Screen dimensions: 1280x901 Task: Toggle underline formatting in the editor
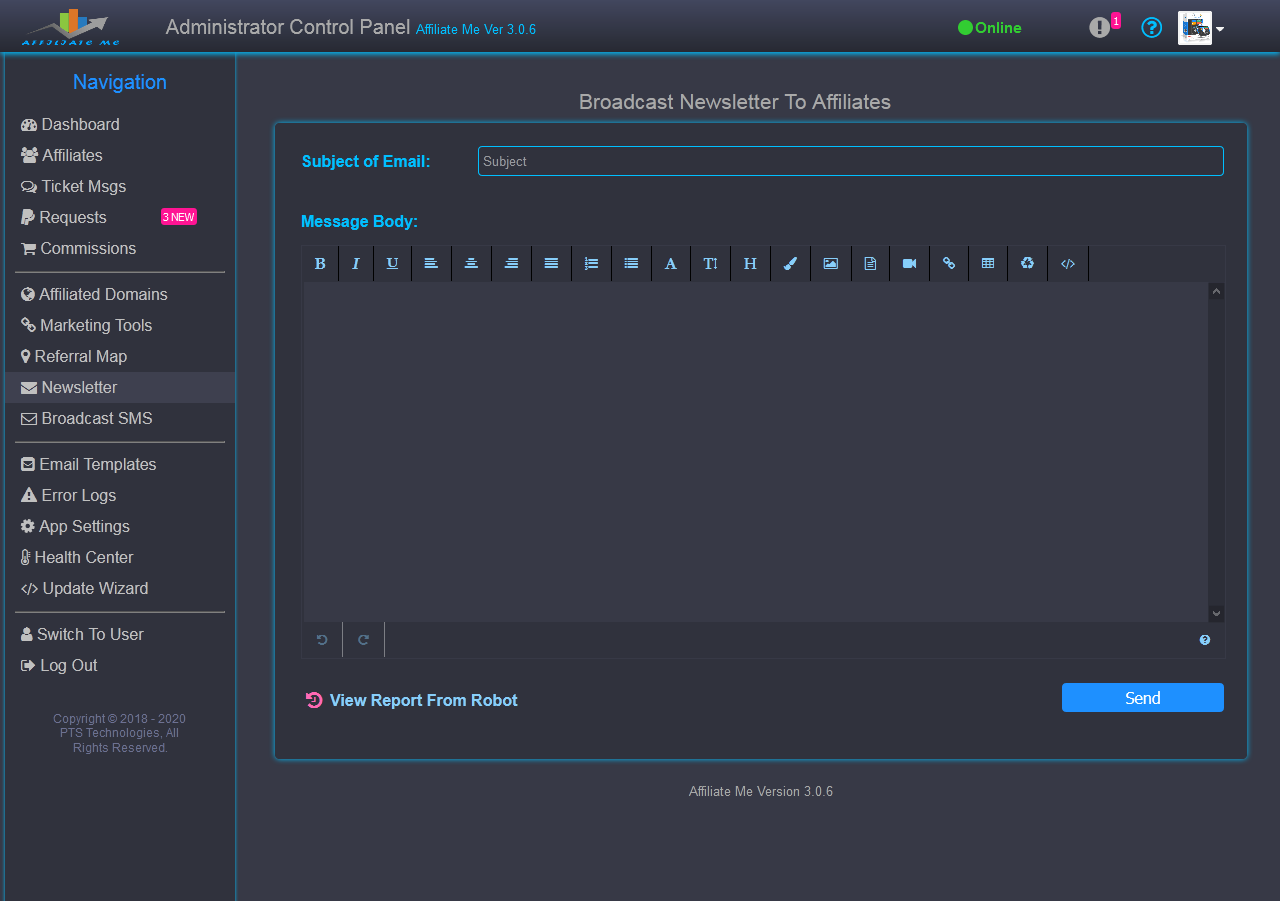pos(392,264)
